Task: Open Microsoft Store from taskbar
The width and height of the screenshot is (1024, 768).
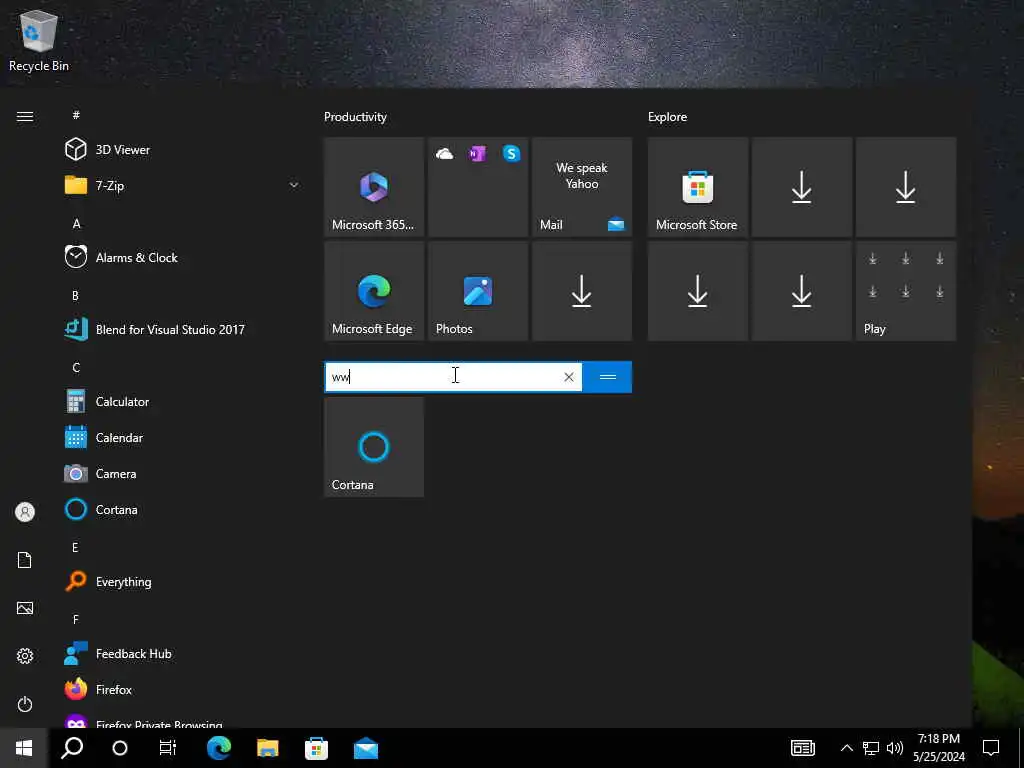Action: pos(317,748)
